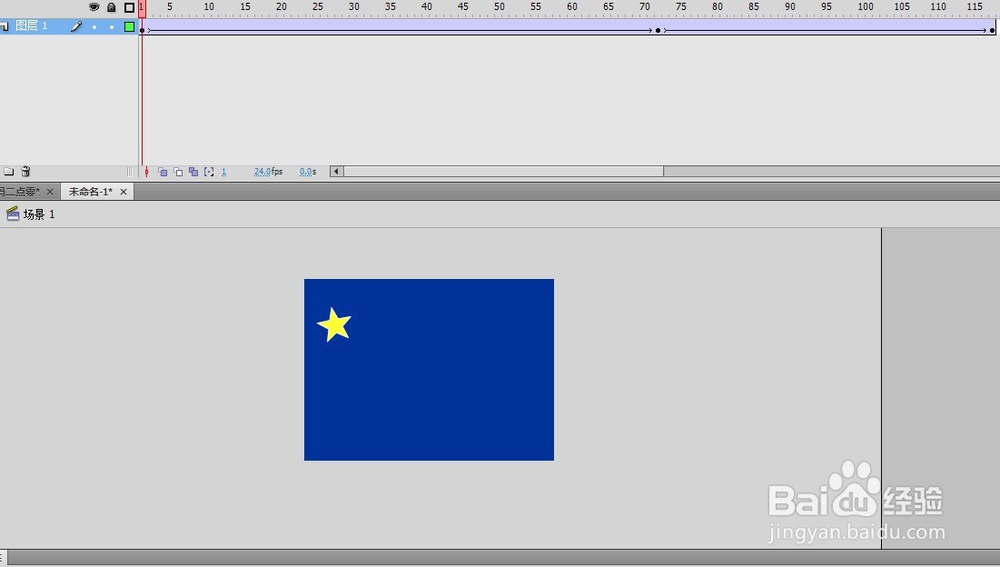1000x567 pixels.
Task: Lock 图层 1 using its lock dot
Action: [x=112, y=27]
